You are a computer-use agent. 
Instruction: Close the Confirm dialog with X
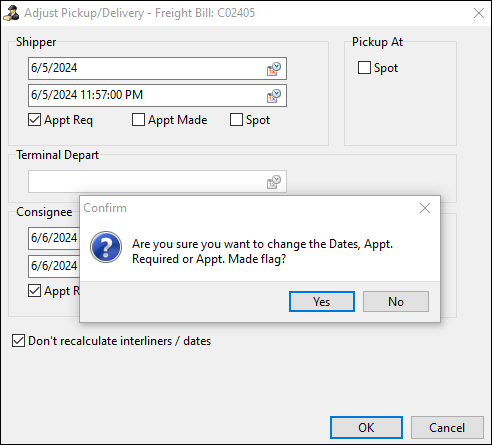[x=425, y=208]
